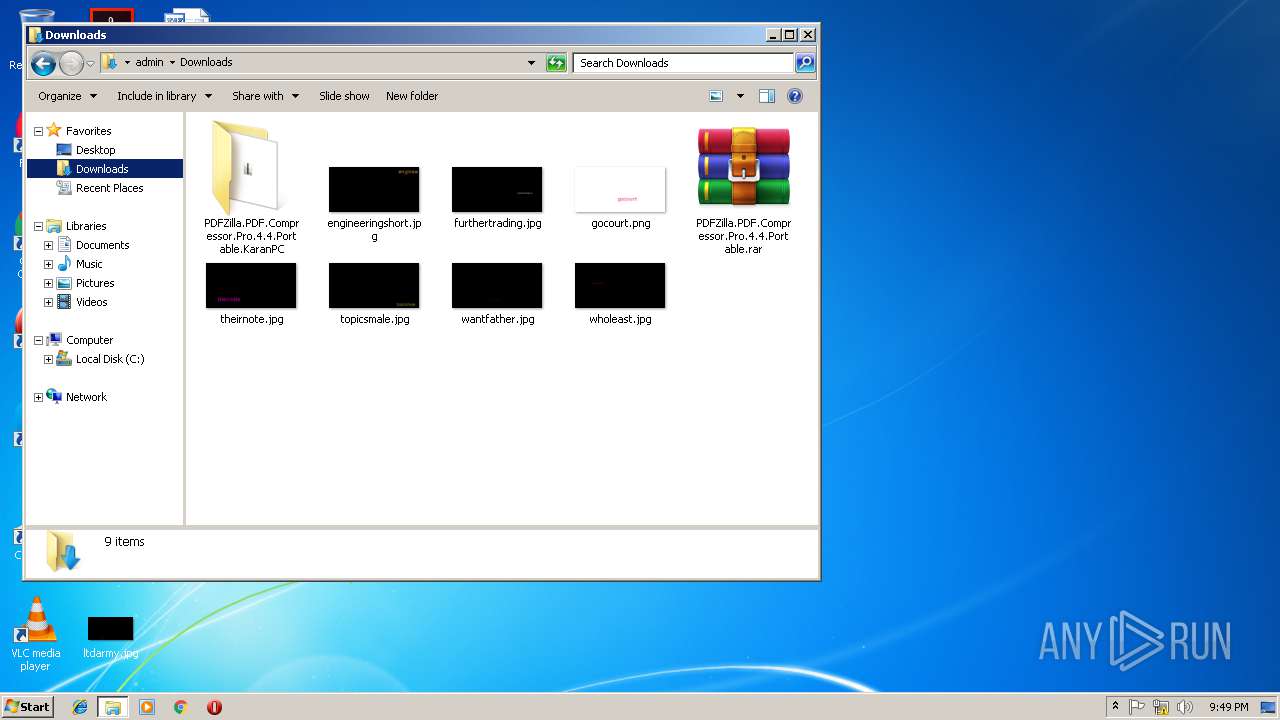Click admin in the address path
1280x720 pixels.
coord(149,62)
